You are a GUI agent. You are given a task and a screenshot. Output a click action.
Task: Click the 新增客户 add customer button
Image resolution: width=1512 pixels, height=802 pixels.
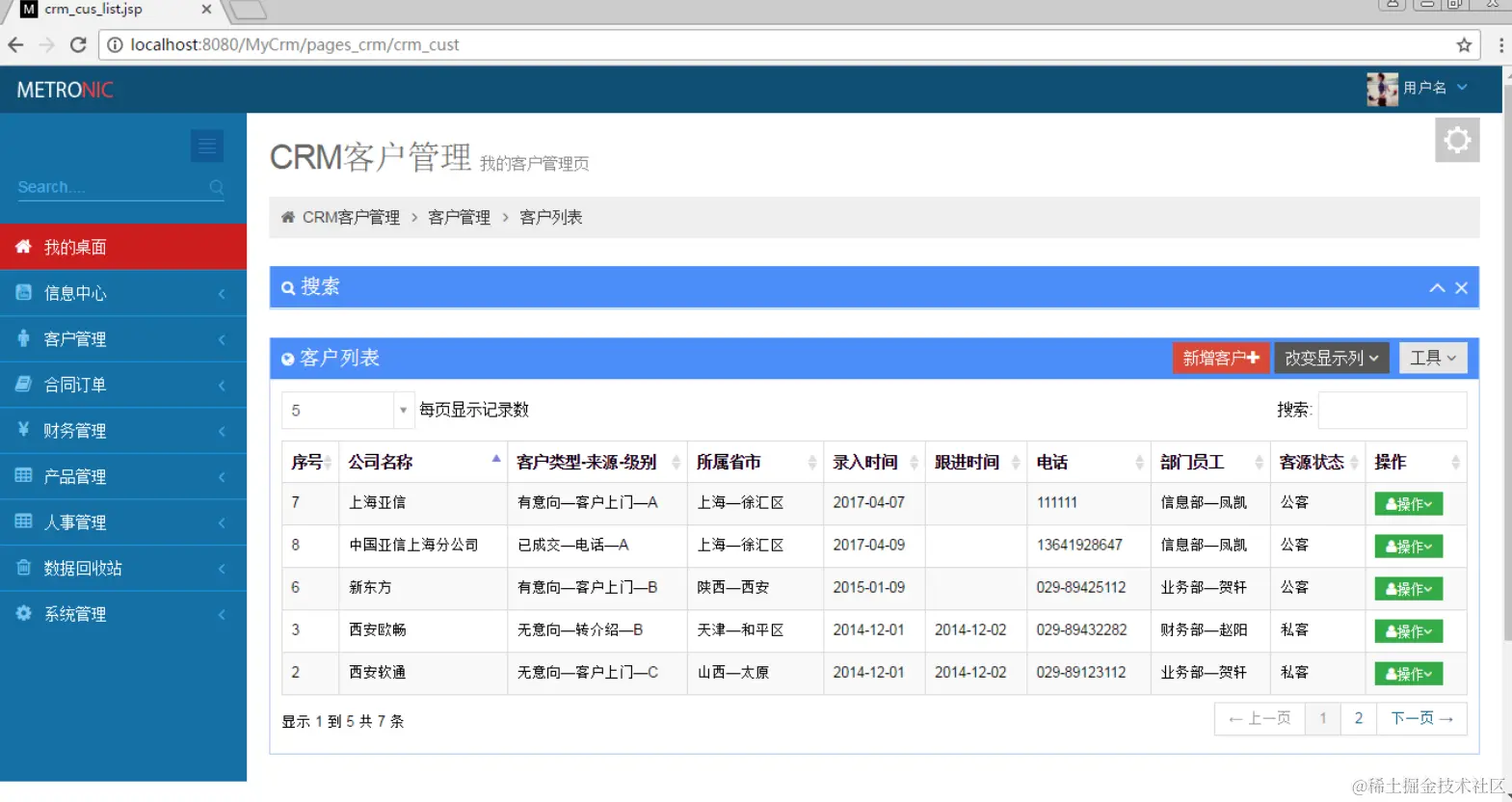tap(1221, 358)
